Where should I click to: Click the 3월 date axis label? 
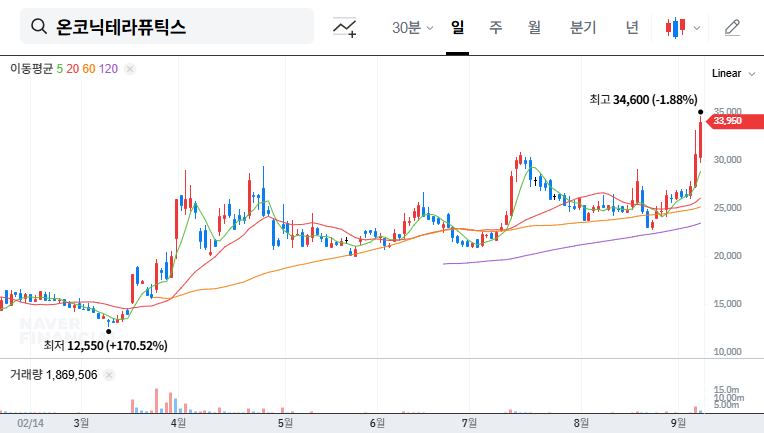click(x=81, y=423)
